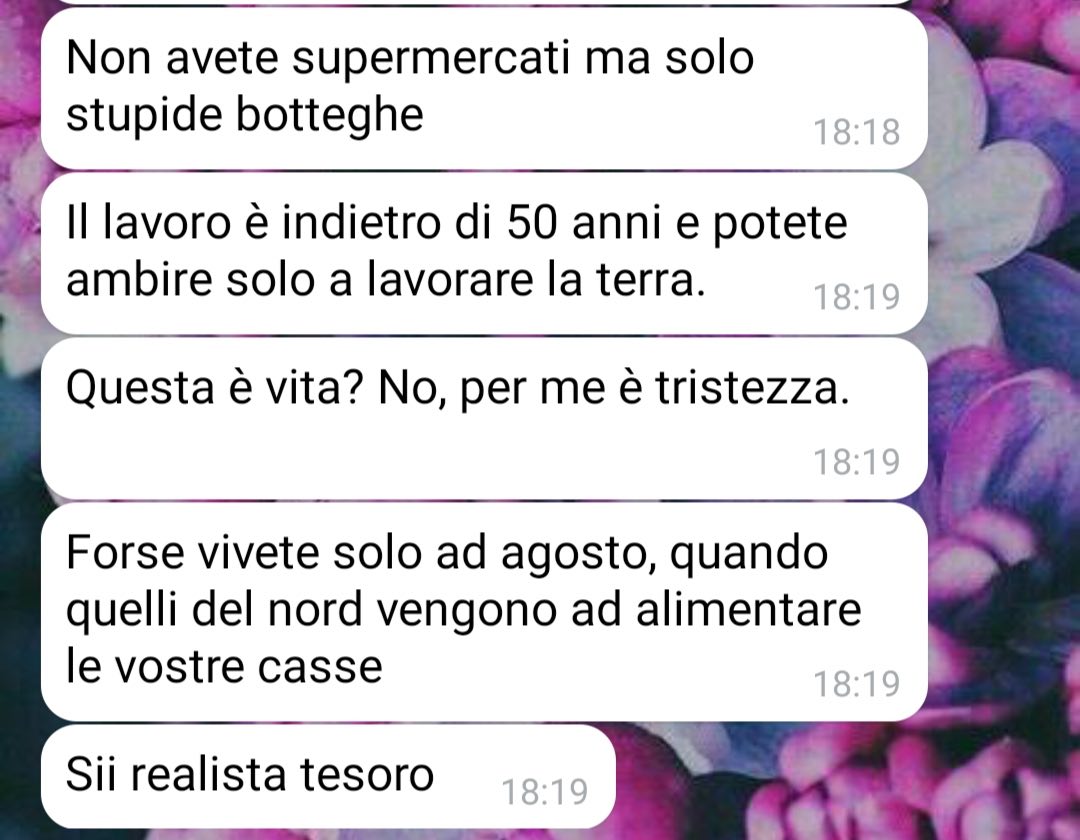Select the 'Forse vivete solo ad agosto' message
The height and width of the screenshot is (840, 1080).
[x=484, y=612]
